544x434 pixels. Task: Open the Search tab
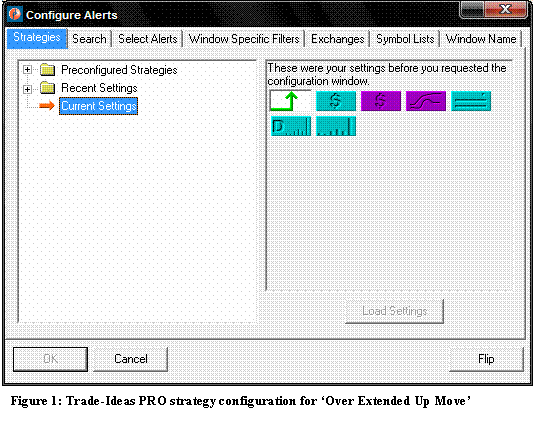tap(89, 39)
